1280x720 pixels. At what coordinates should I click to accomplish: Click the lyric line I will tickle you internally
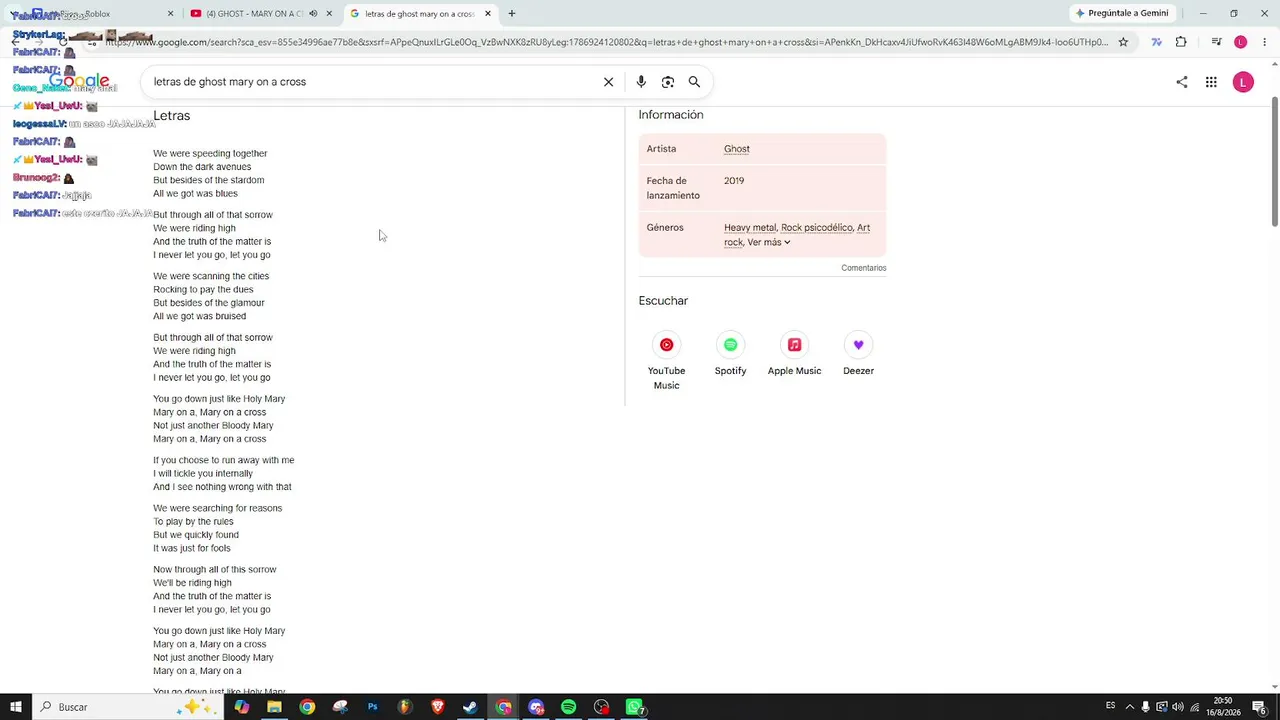203,474
